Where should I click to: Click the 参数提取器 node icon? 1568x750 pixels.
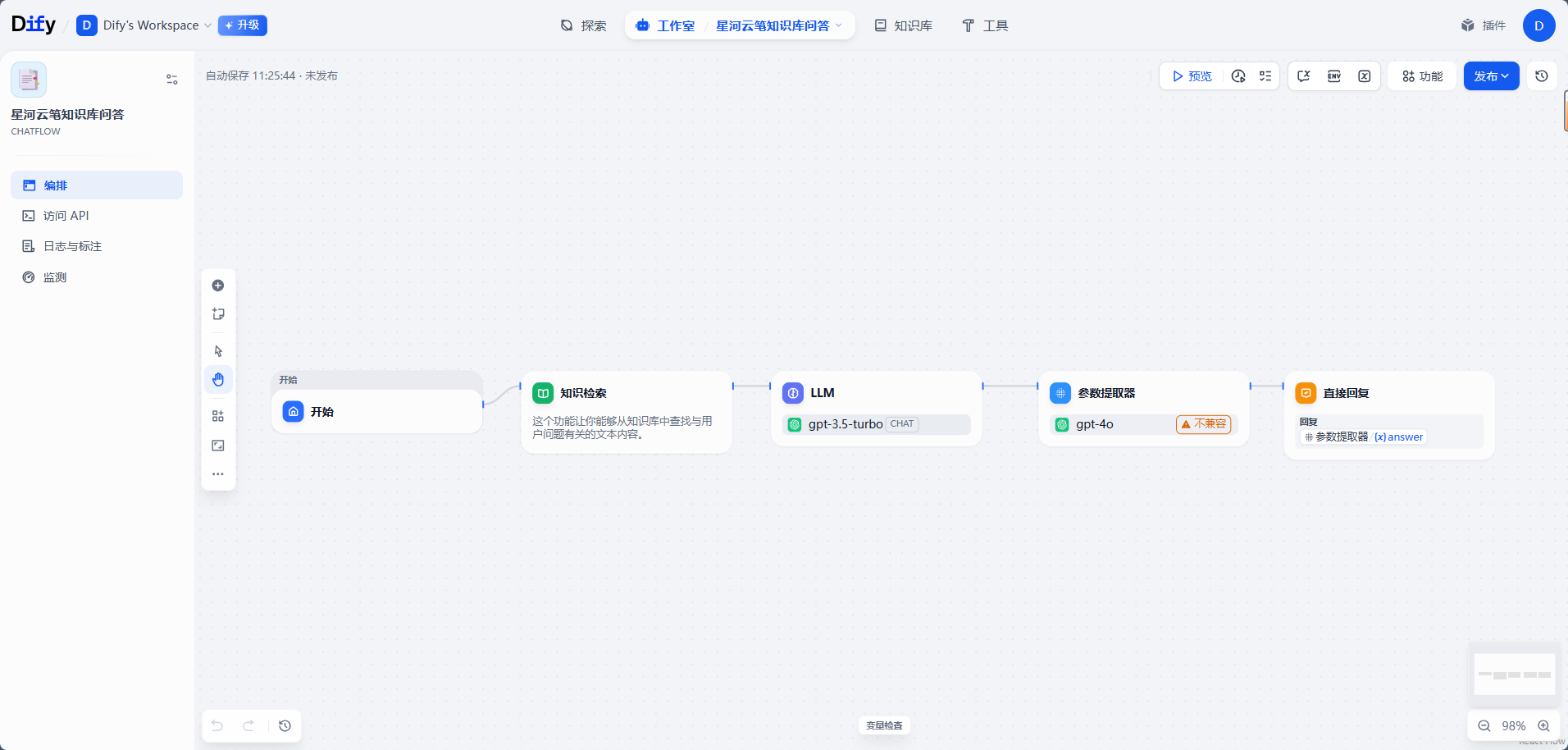[x=1060, y=393]
